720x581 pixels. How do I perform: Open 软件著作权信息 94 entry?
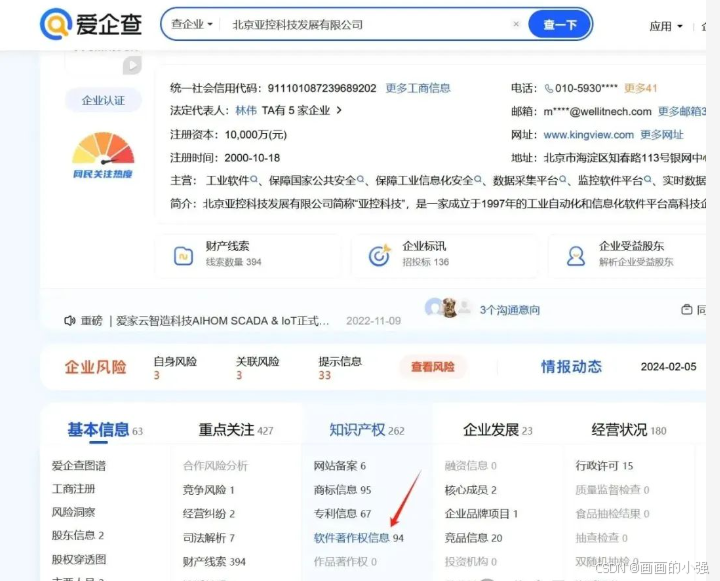pyautogui.click(x=359, y=538)
